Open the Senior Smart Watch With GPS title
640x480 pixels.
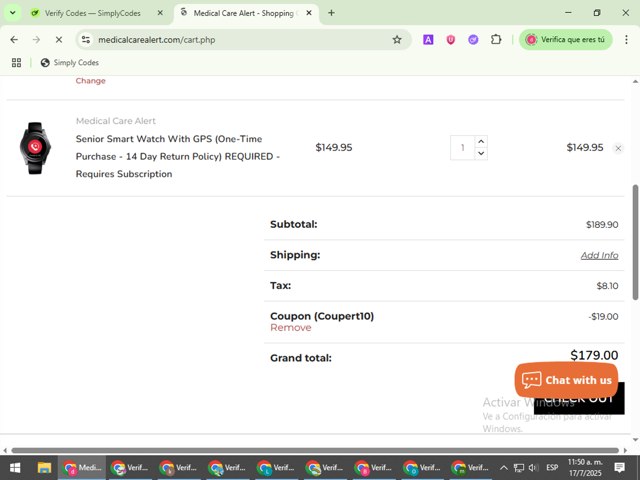pyautogui.click(x=178, y=156)
